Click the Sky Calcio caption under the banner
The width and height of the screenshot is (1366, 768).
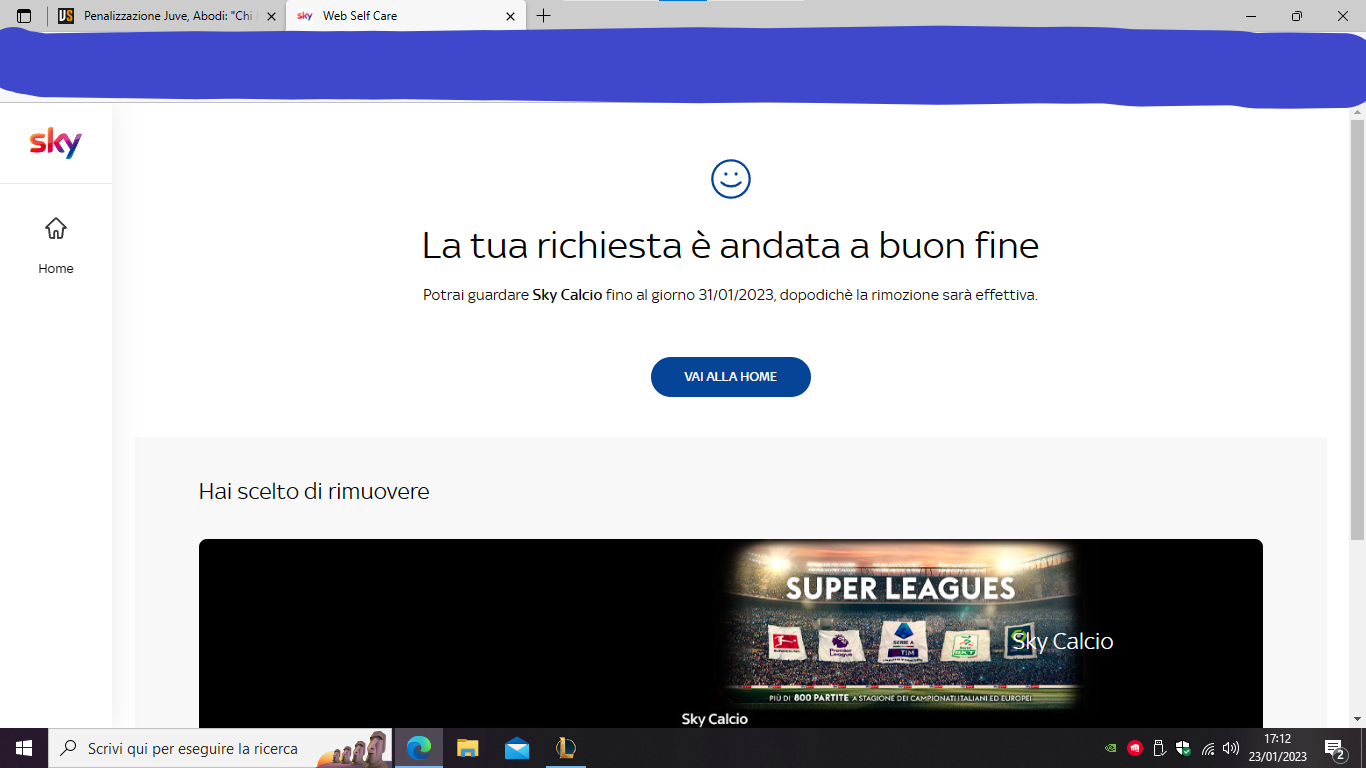tap(714, 719)
